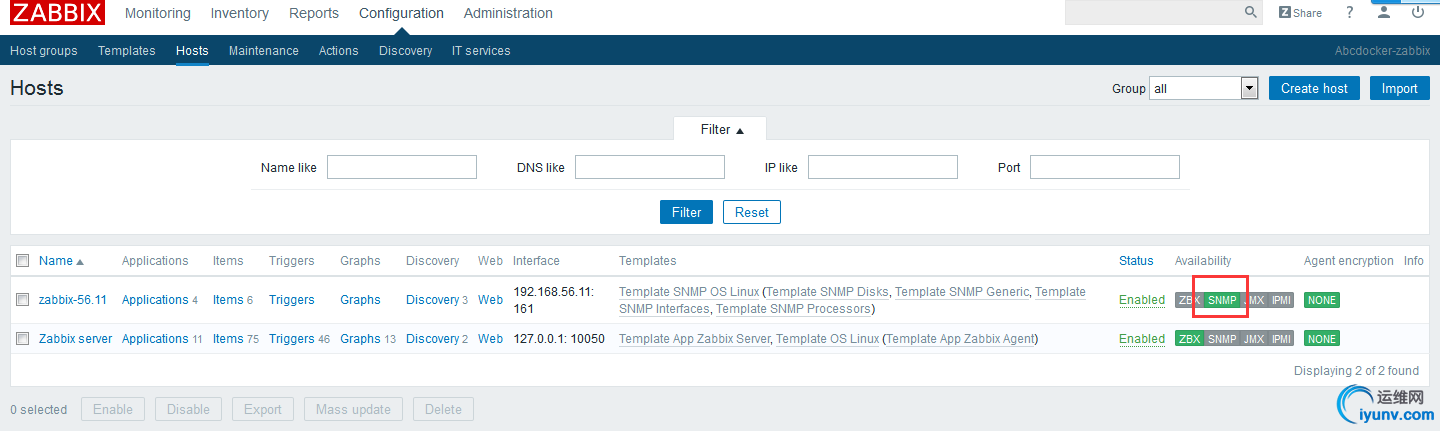Open the Administration menu
The image size is (1440, 431).
tap(508, 13)
